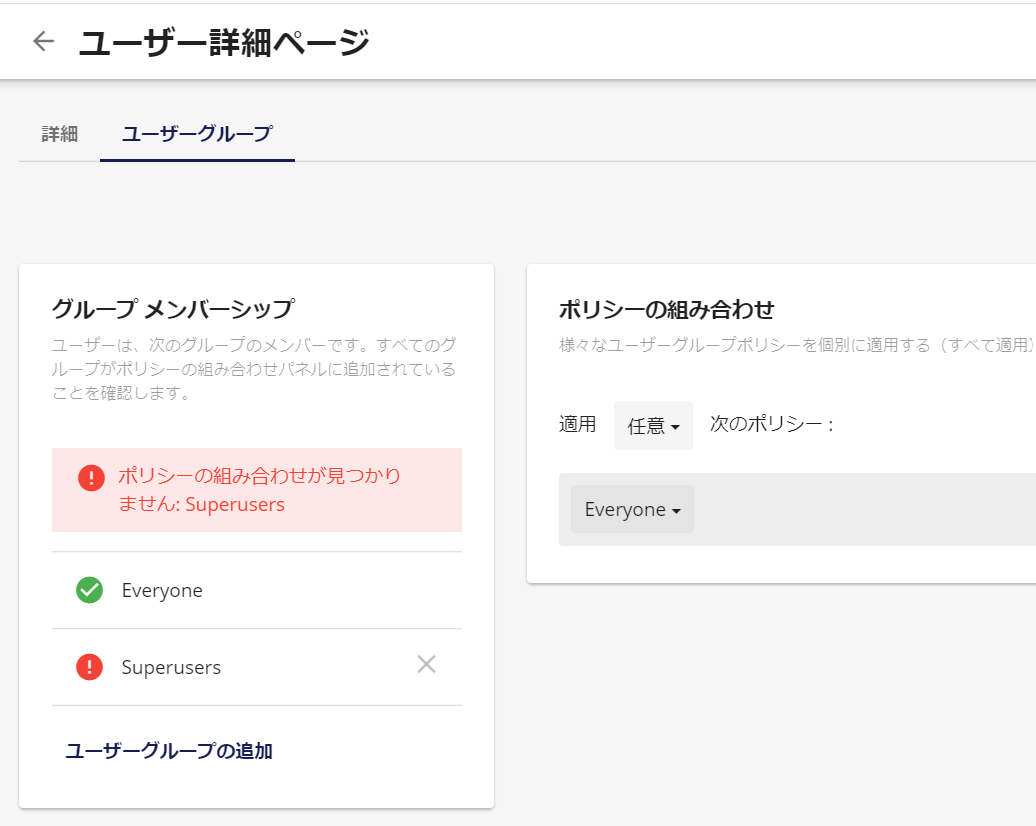
Task: Open the 任意 dropdown
Action: pyautogui.click(x=653, y=426)
